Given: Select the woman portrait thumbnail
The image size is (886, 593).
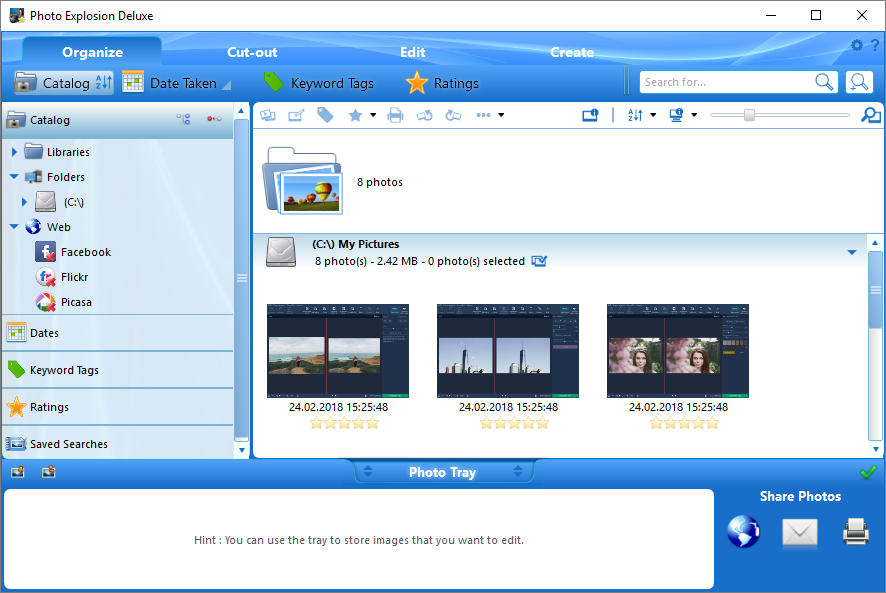Looking at the screenshot, I should click(x=678, y=350).
